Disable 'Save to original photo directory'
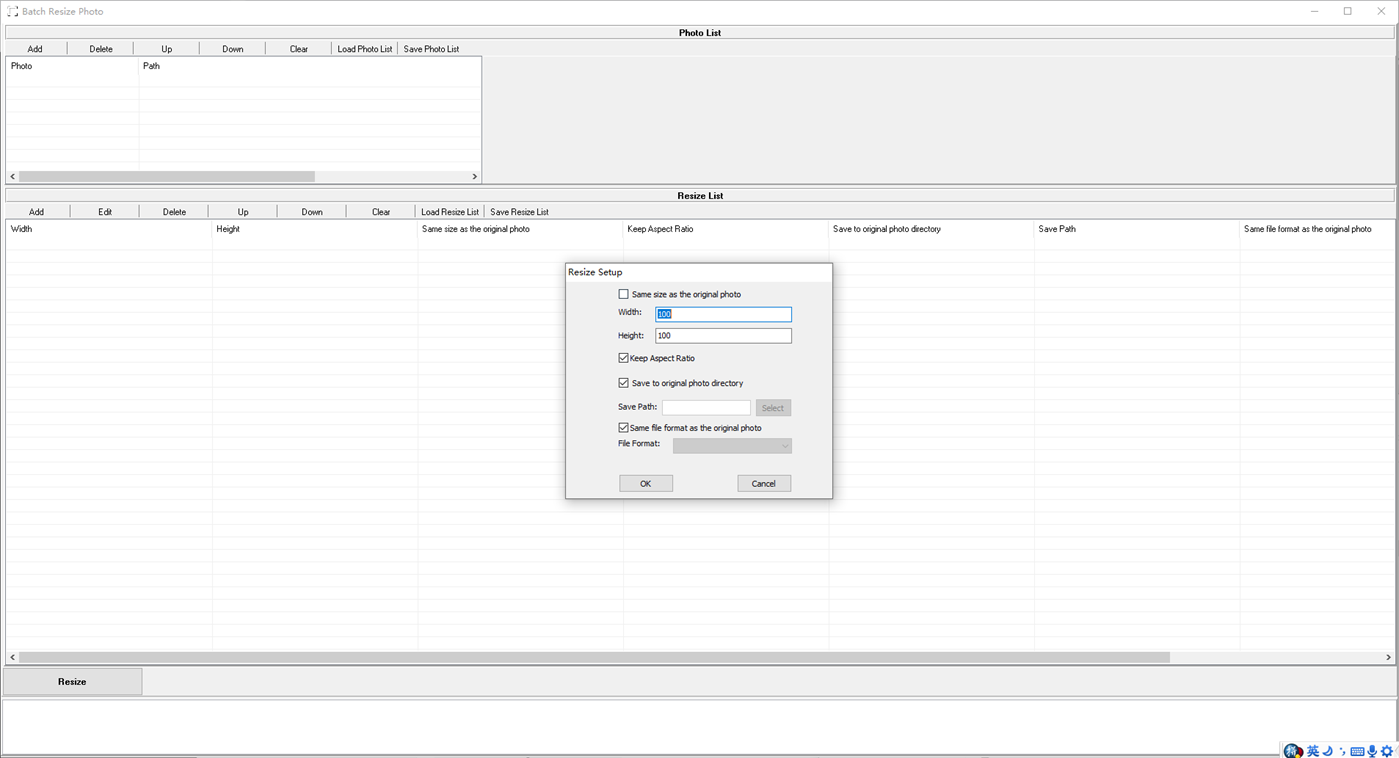 623,382
